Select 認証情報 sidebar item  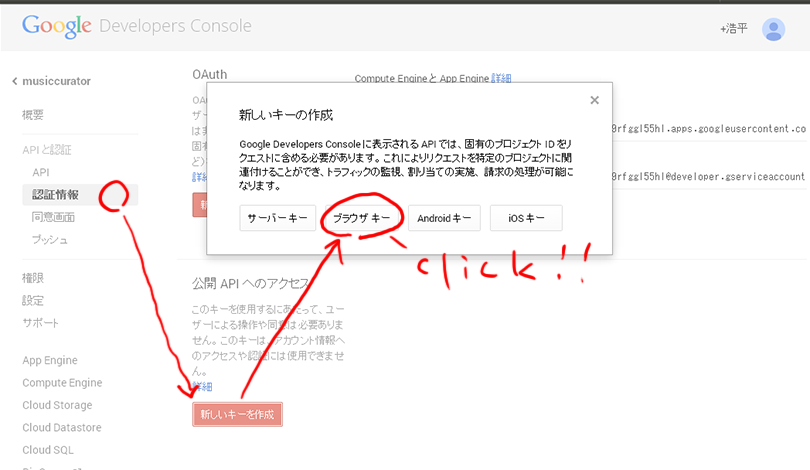[x=80, y=195]
